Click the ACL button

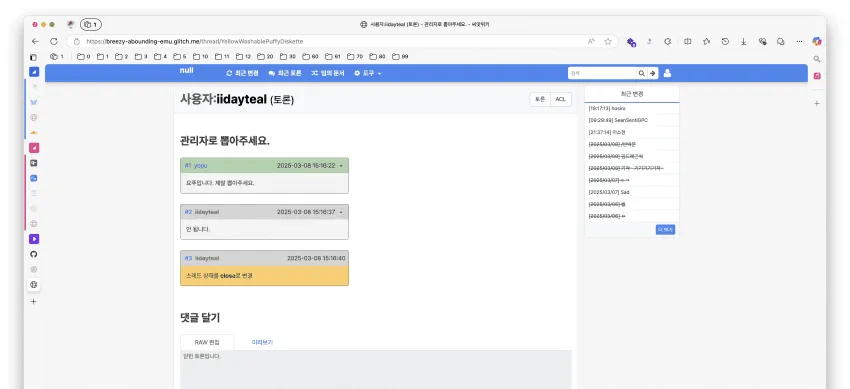(561, 100)
